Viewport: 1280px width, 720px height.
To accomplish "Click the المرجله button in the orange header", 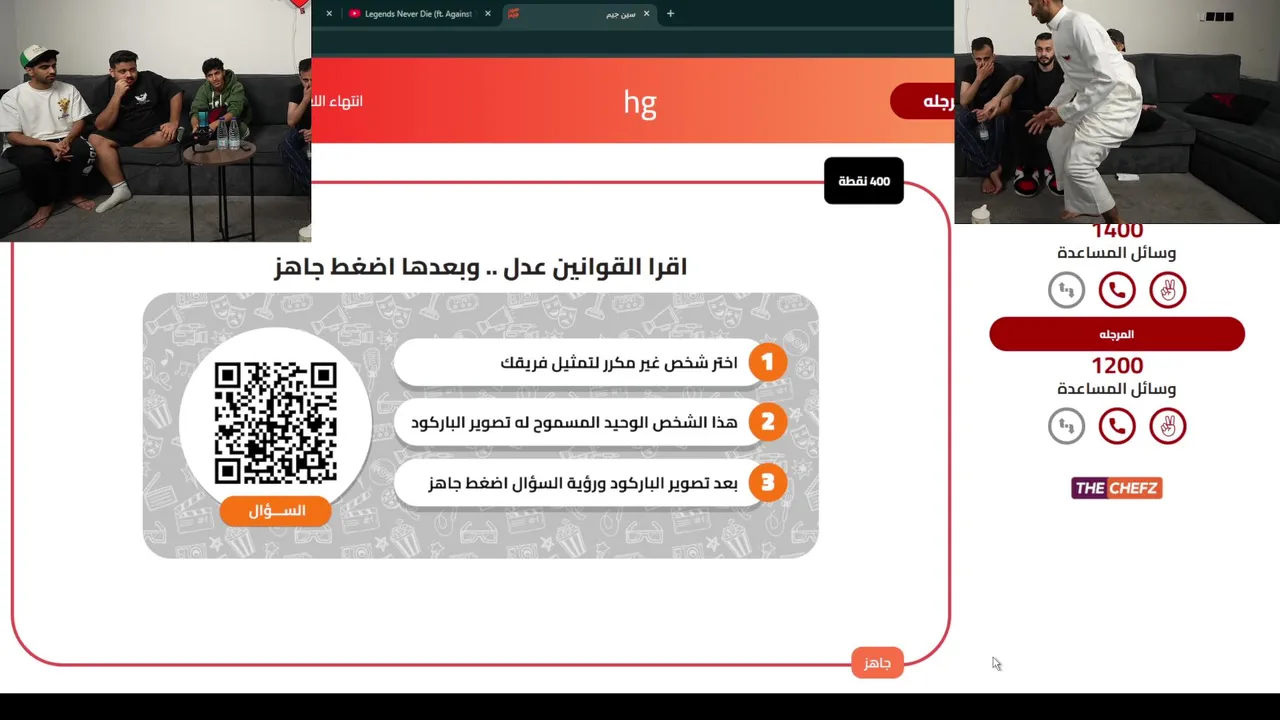I will coord(922,102).
